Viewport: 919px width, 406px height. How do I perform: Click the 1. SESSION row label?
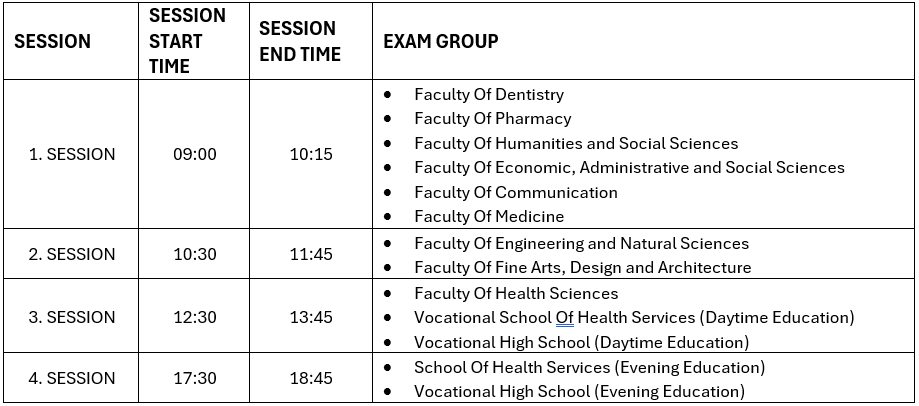(x=71, y=155)
